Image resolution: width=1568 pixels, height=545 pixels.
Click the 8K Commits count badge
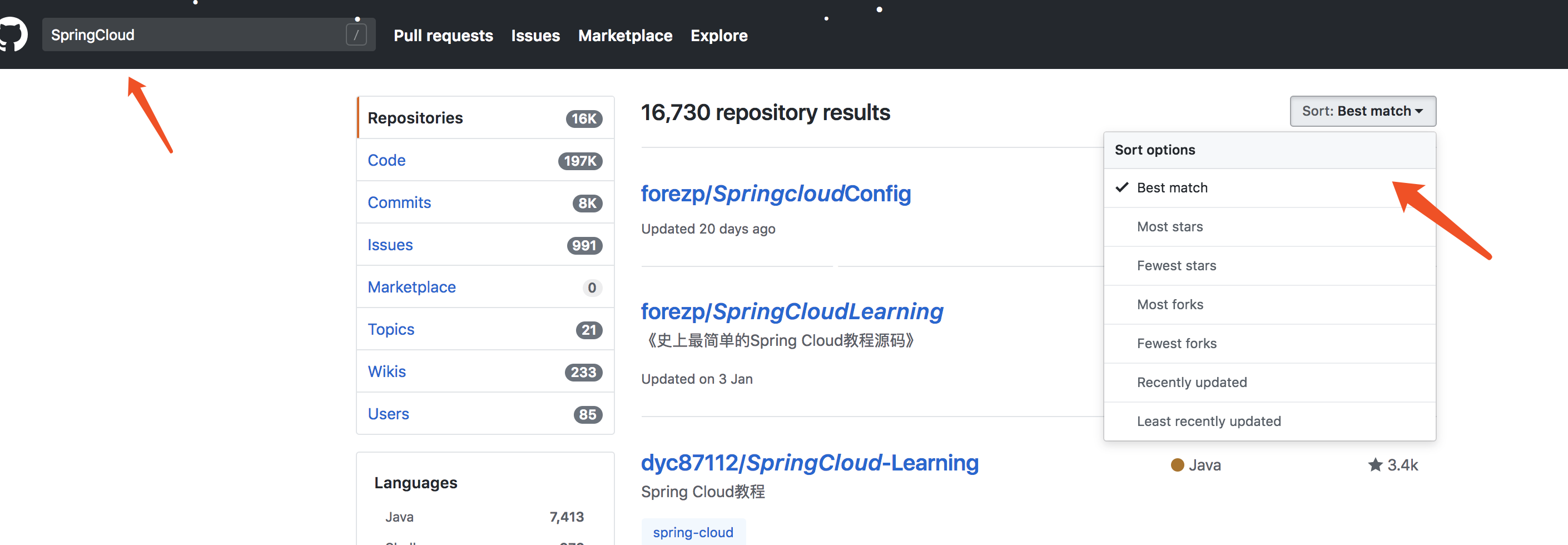587,203
